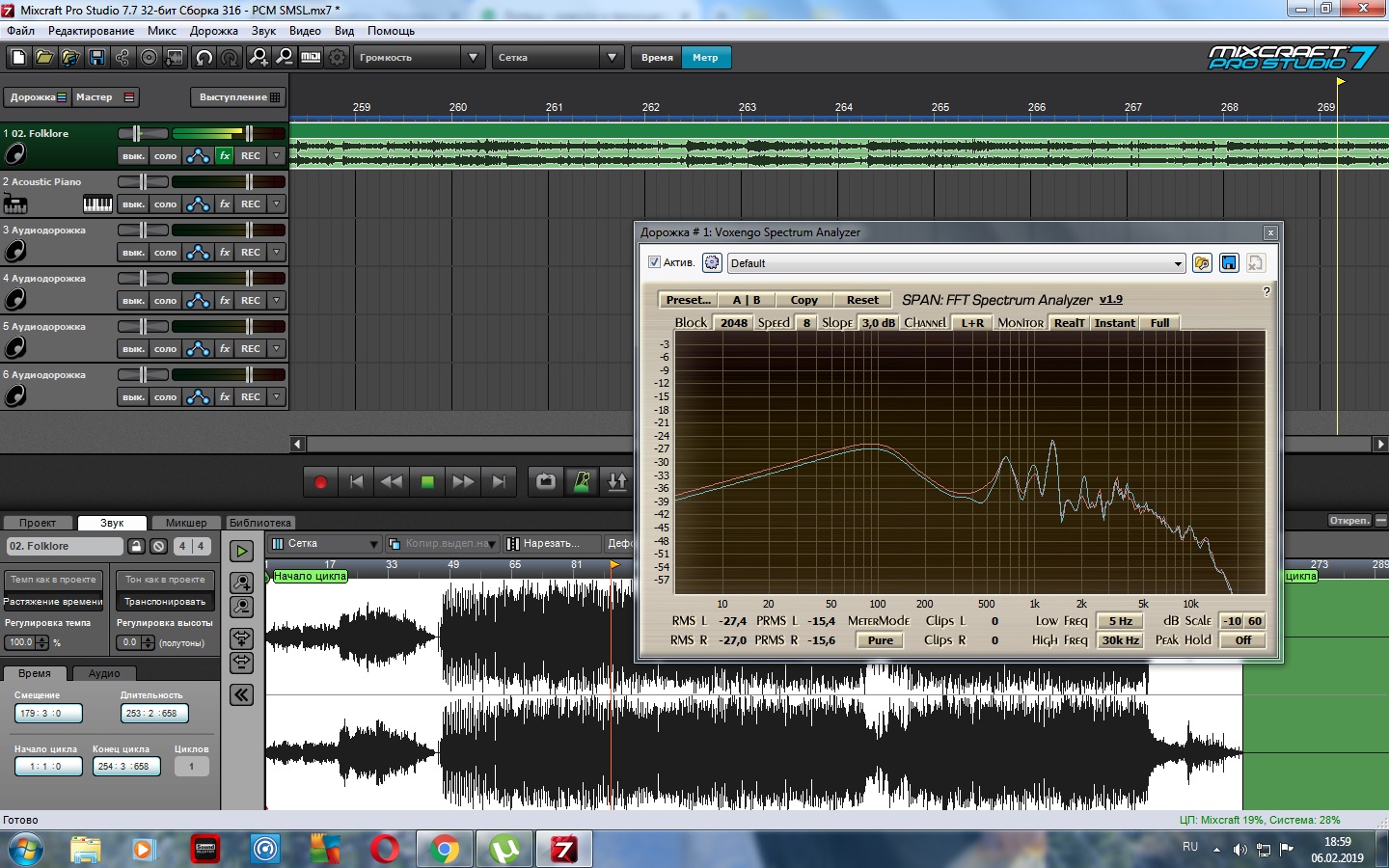Expand dropdown arrow on track 6 Аудиодорожка
The image size is (1389, 868).
[277, 396]
